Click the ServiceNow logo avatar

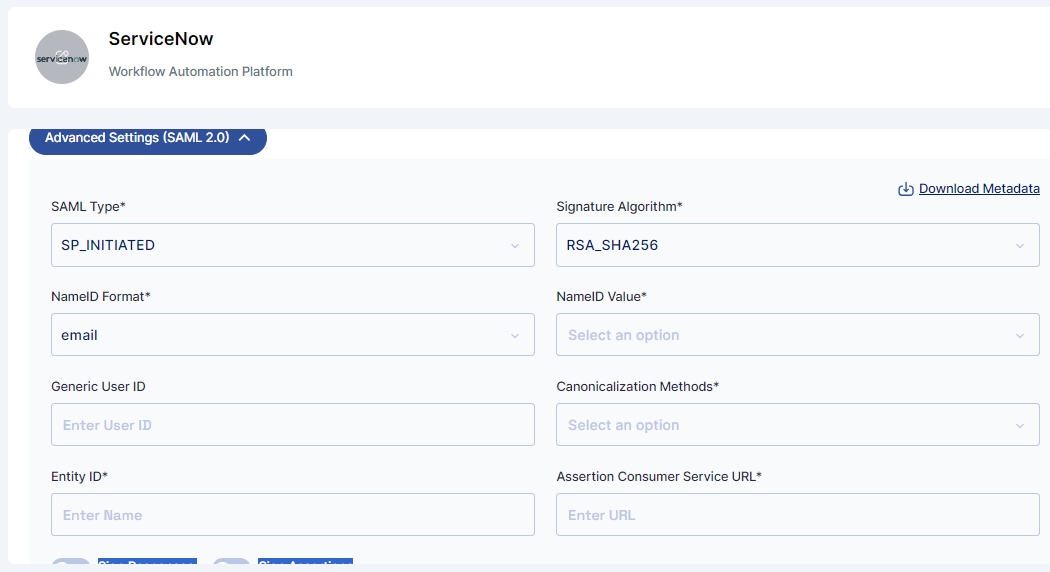coord(62,57)
